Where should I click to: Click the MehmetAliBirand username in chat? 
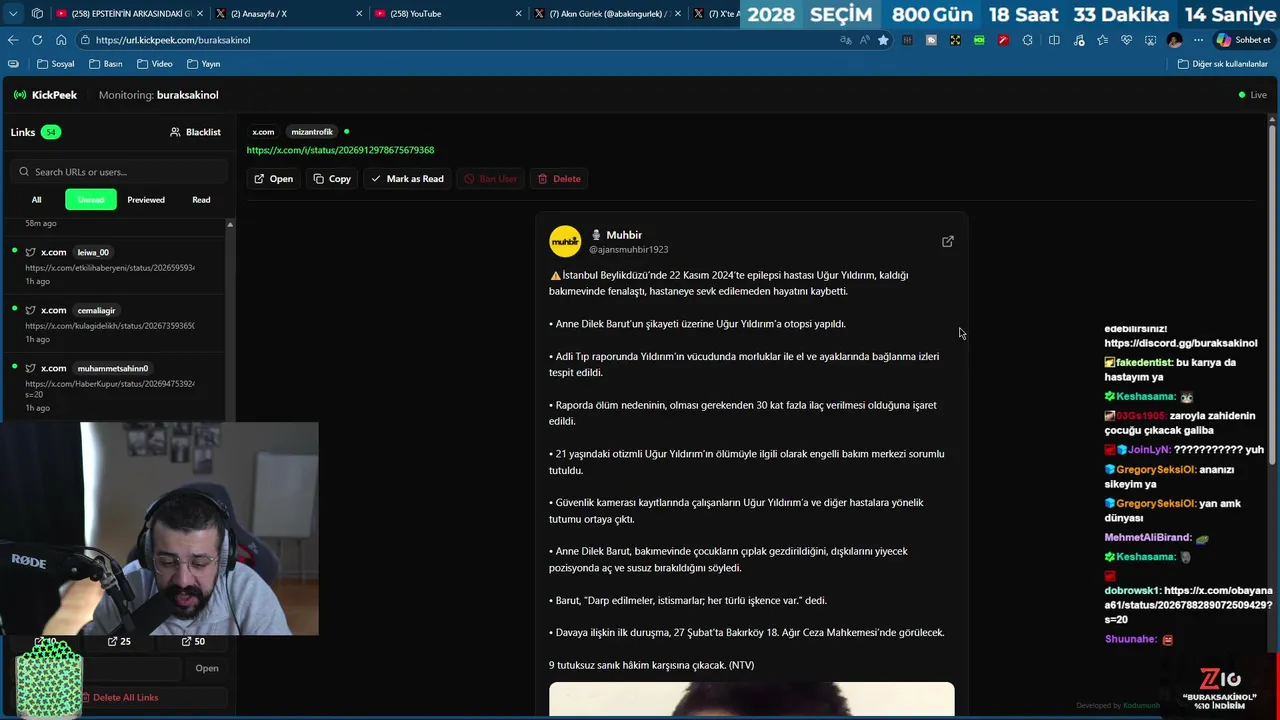[x=1147, y=538]
